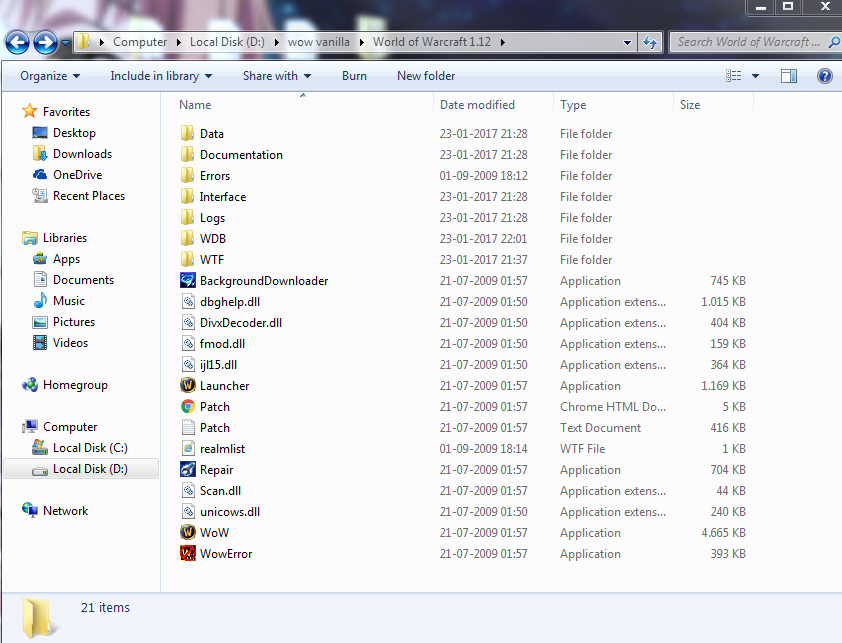842x643 pixels.
Task: Select the BackgroundDownloader application icon
Action: (x=187, y=280)
